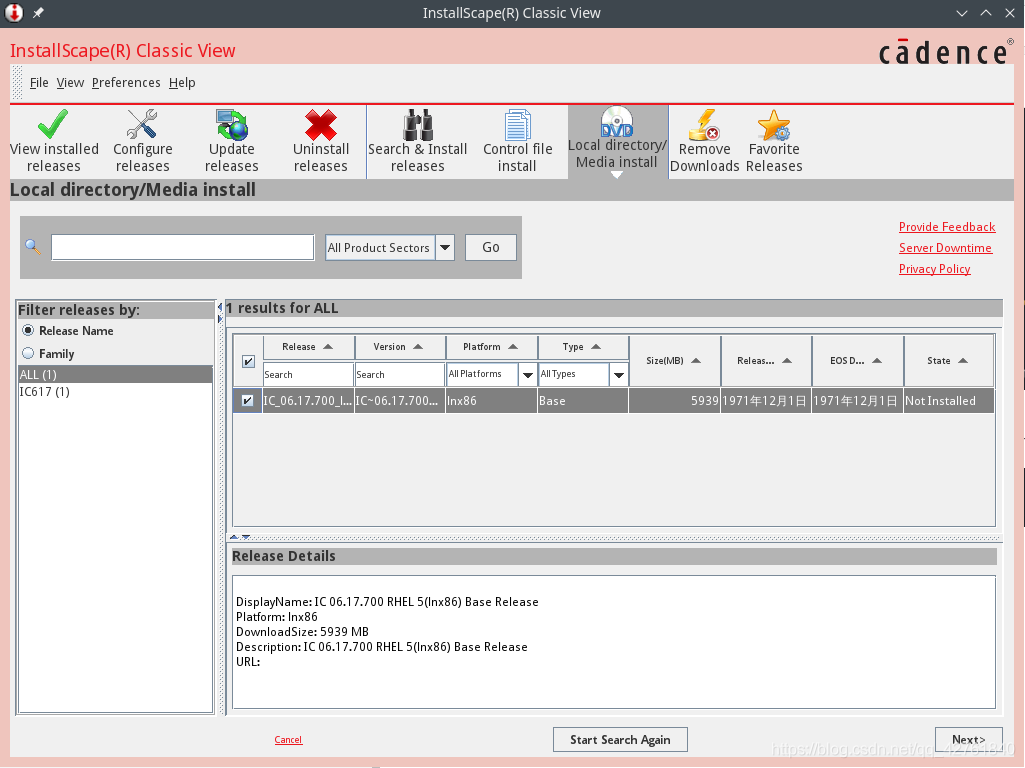Open the File menu

(39, 83)
